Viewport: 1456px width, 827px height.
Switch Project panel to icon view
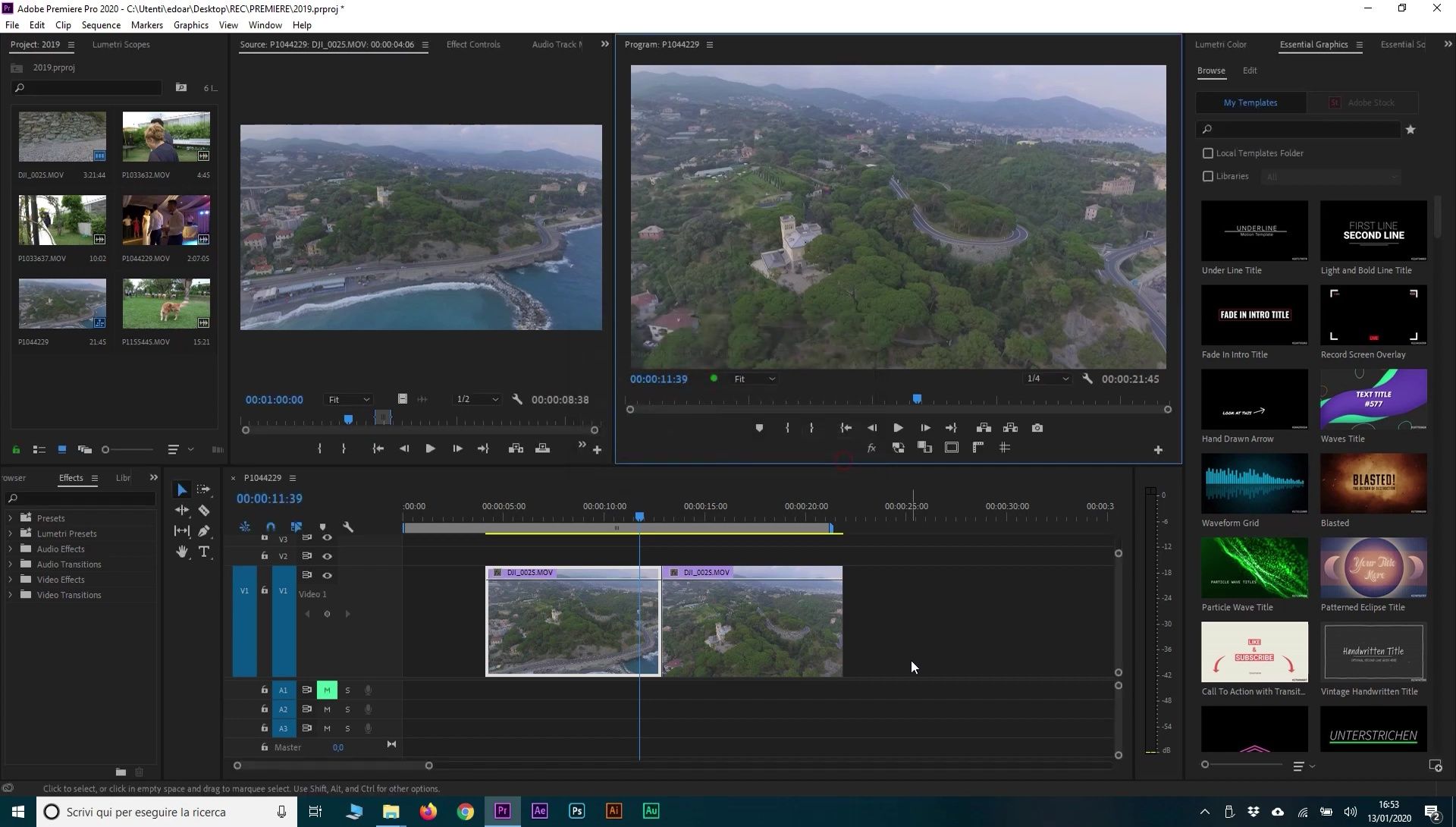click(x=62, y=450)
